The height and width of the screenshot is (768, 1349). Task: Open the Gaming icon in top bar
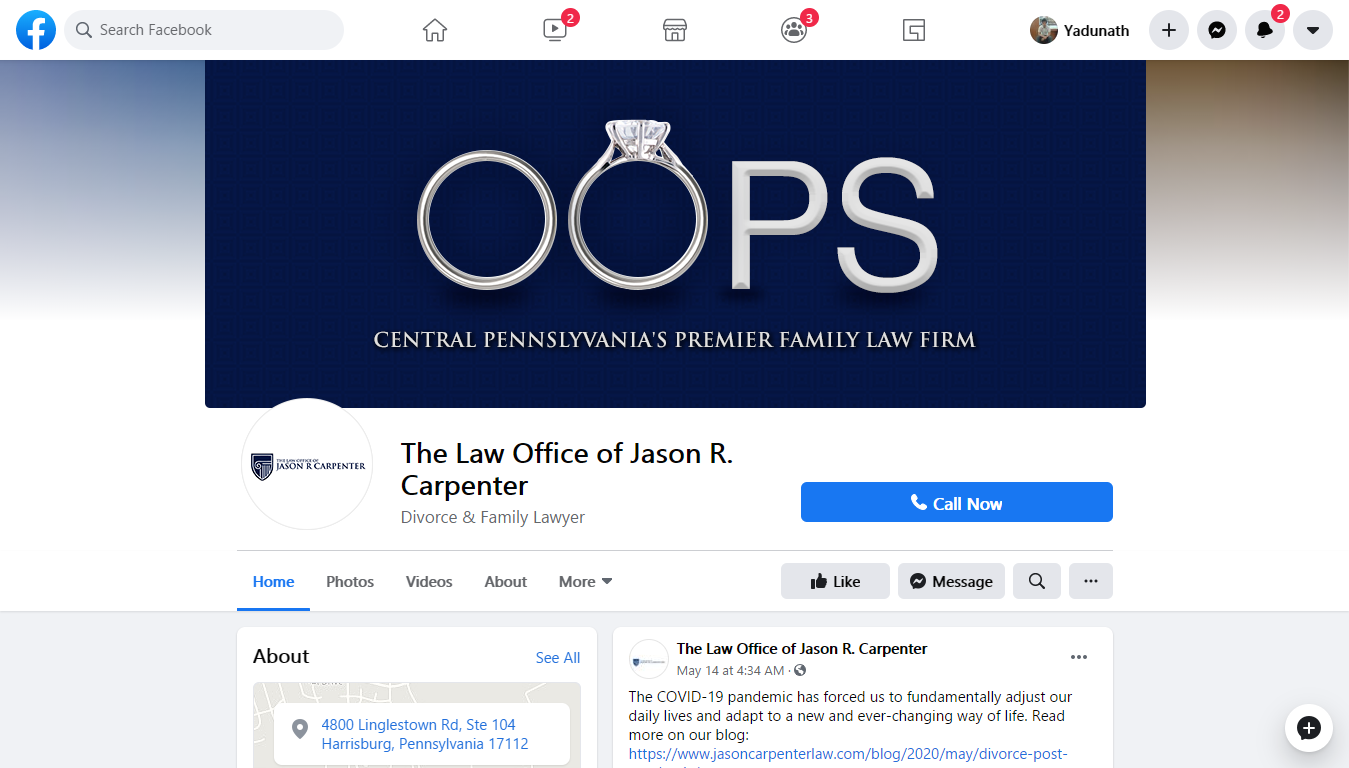(x=913, y=30)
